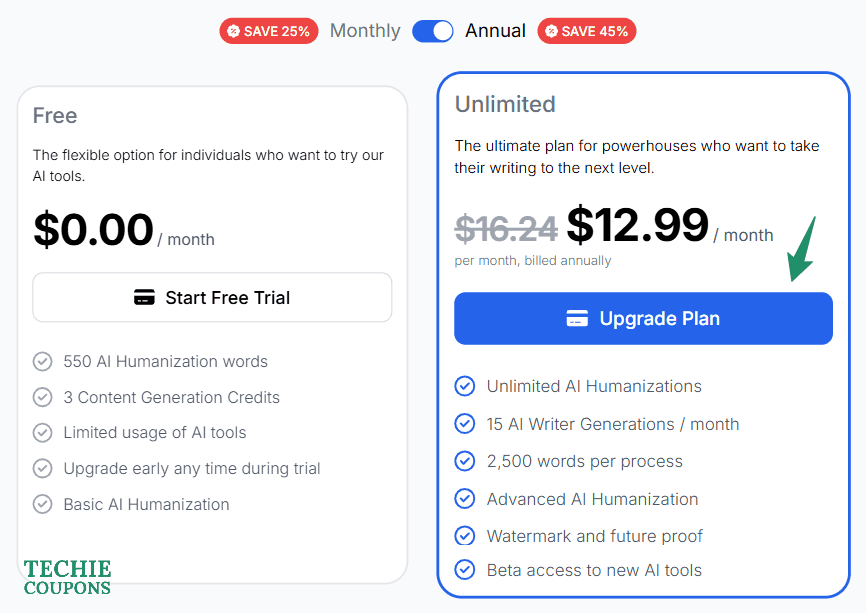Click the SAVE 25% badge
The width and height of the screenshot is (866, 613).
tap(267, 31)
